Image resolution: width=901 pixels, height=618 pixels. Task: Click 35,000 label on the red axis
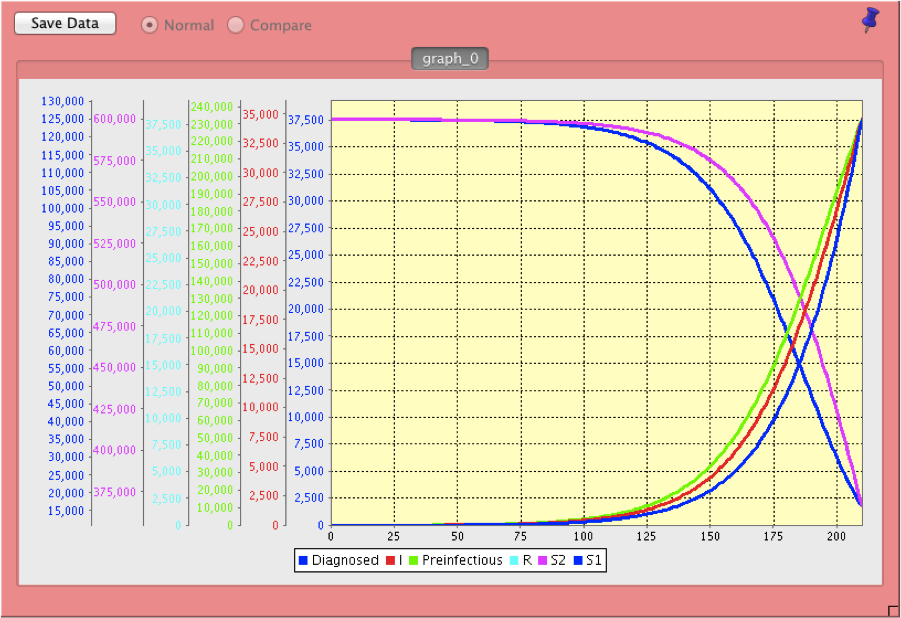(260, 114)
